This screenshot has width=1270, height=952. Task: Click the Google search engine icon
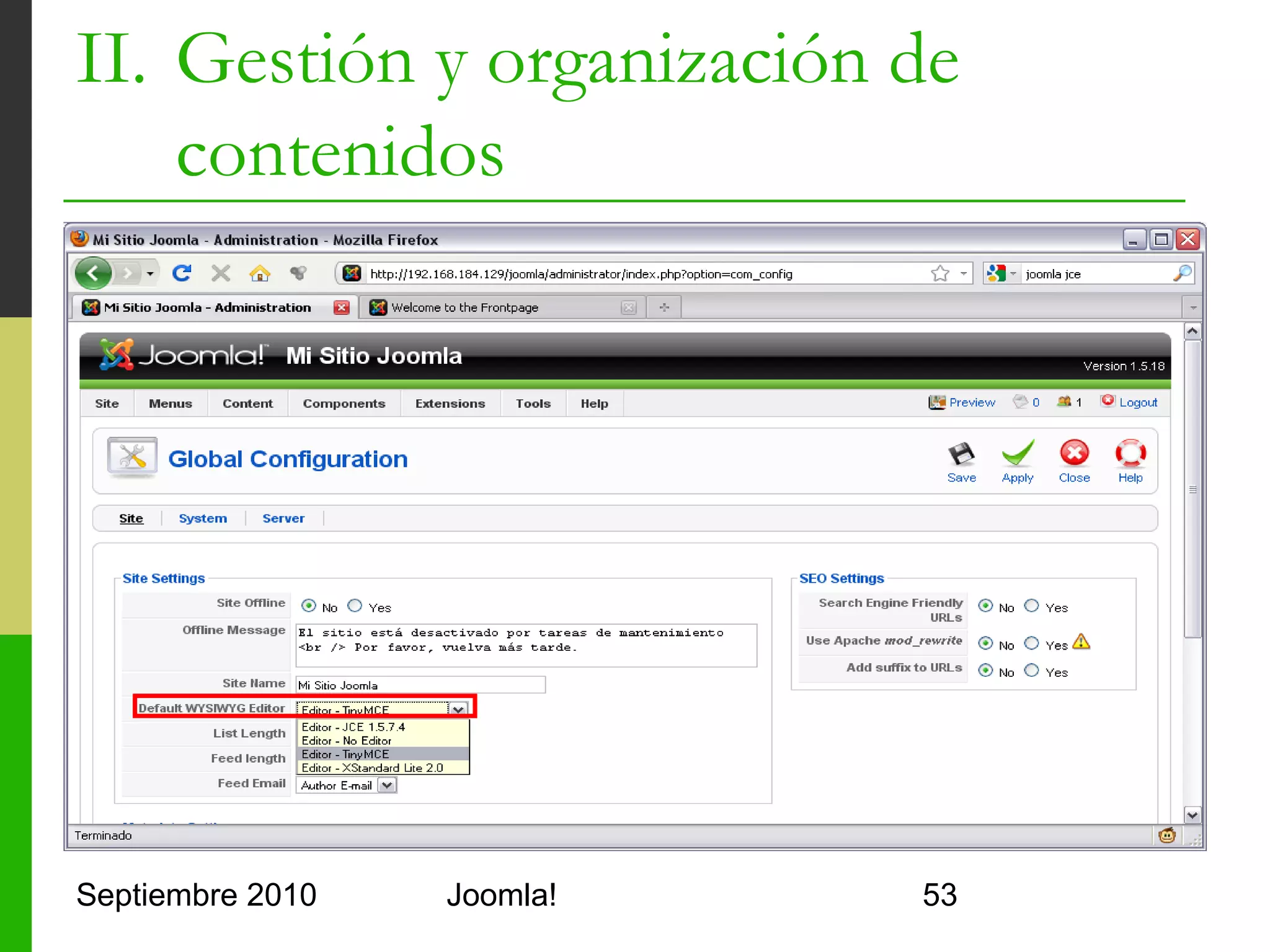point(996,273)
